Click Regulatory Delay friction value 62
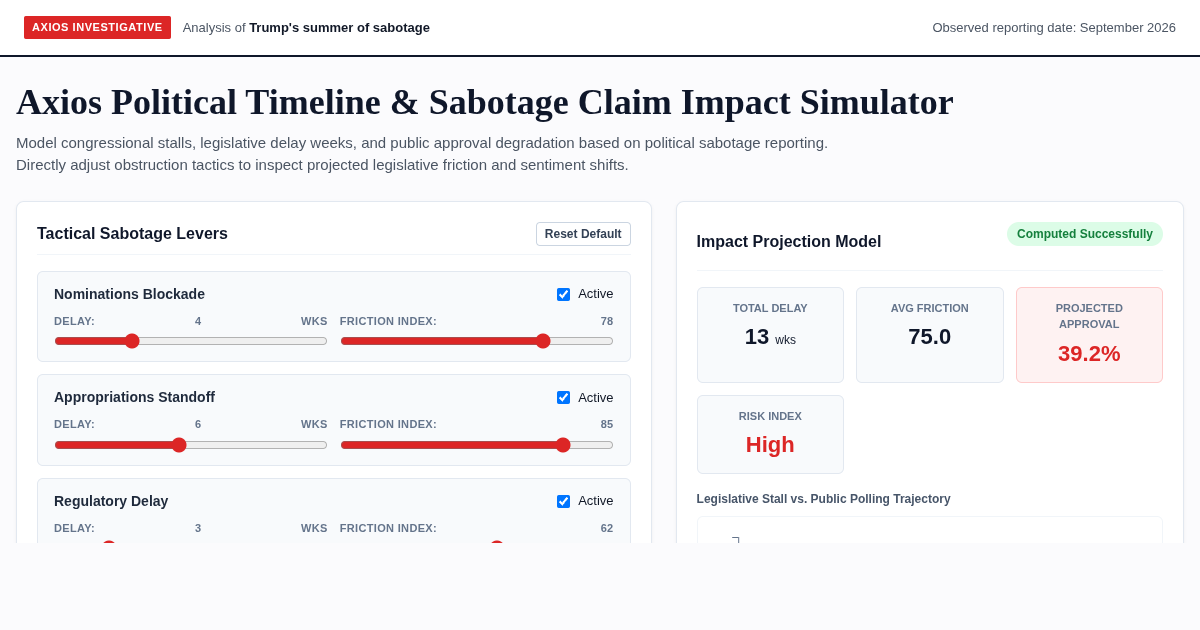This screenshot has width=1200, height=630. pos(607,528)
